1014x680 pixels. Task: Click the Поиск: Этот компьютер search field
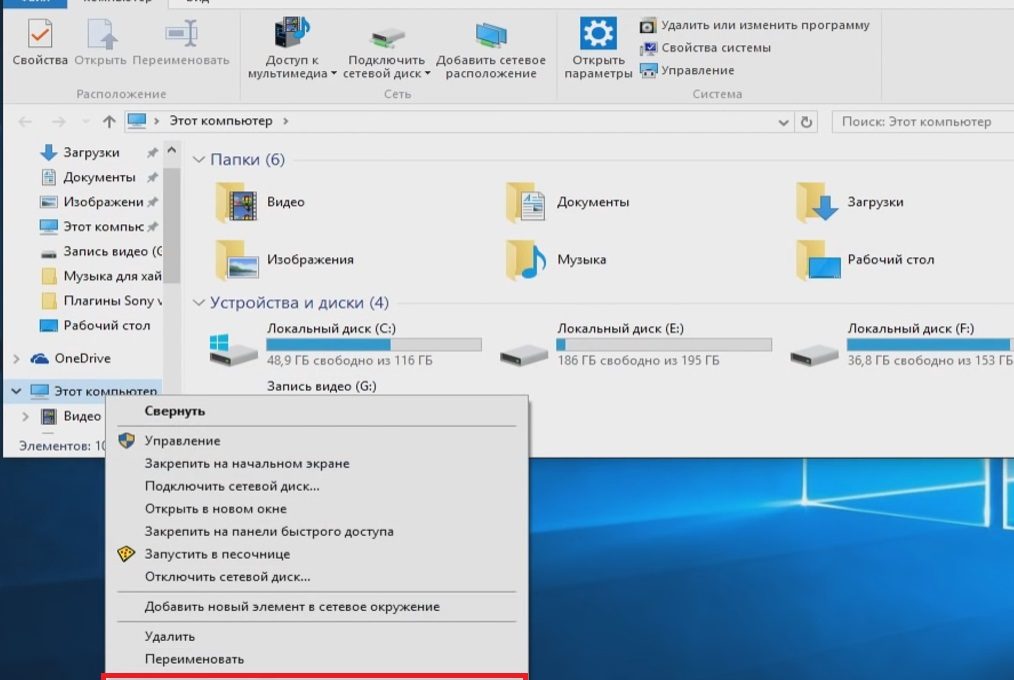[x=923, y=122]
